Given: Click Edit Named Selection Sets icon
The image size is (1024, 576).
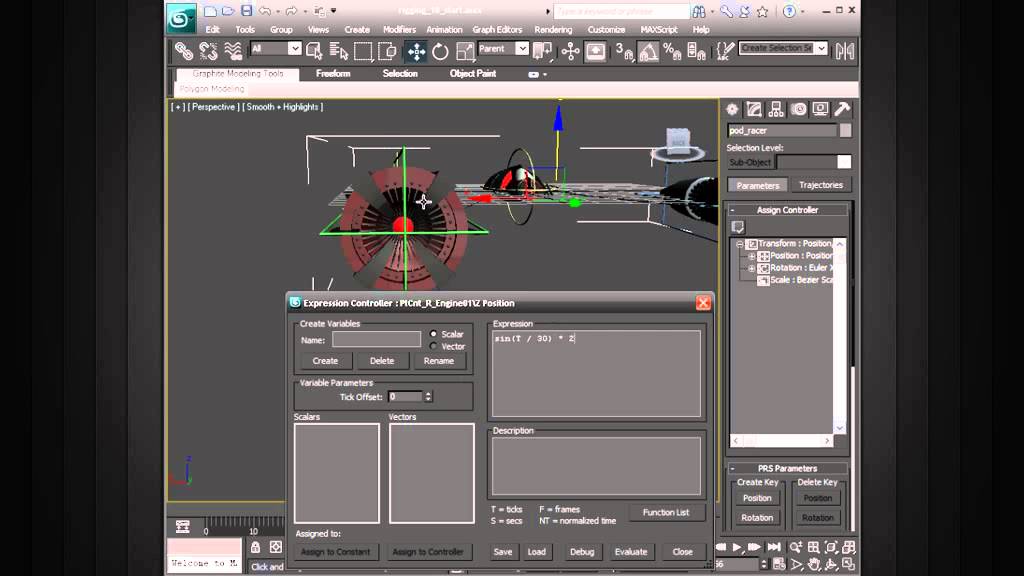Looking at the screenshot, I should (x=724, y=50).
